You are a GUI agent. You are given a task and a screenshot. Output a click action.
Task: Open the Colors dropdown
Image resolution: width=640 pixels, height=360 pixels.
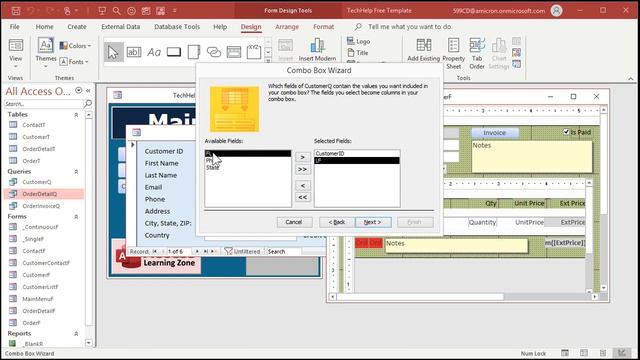[x=76, y=46]
